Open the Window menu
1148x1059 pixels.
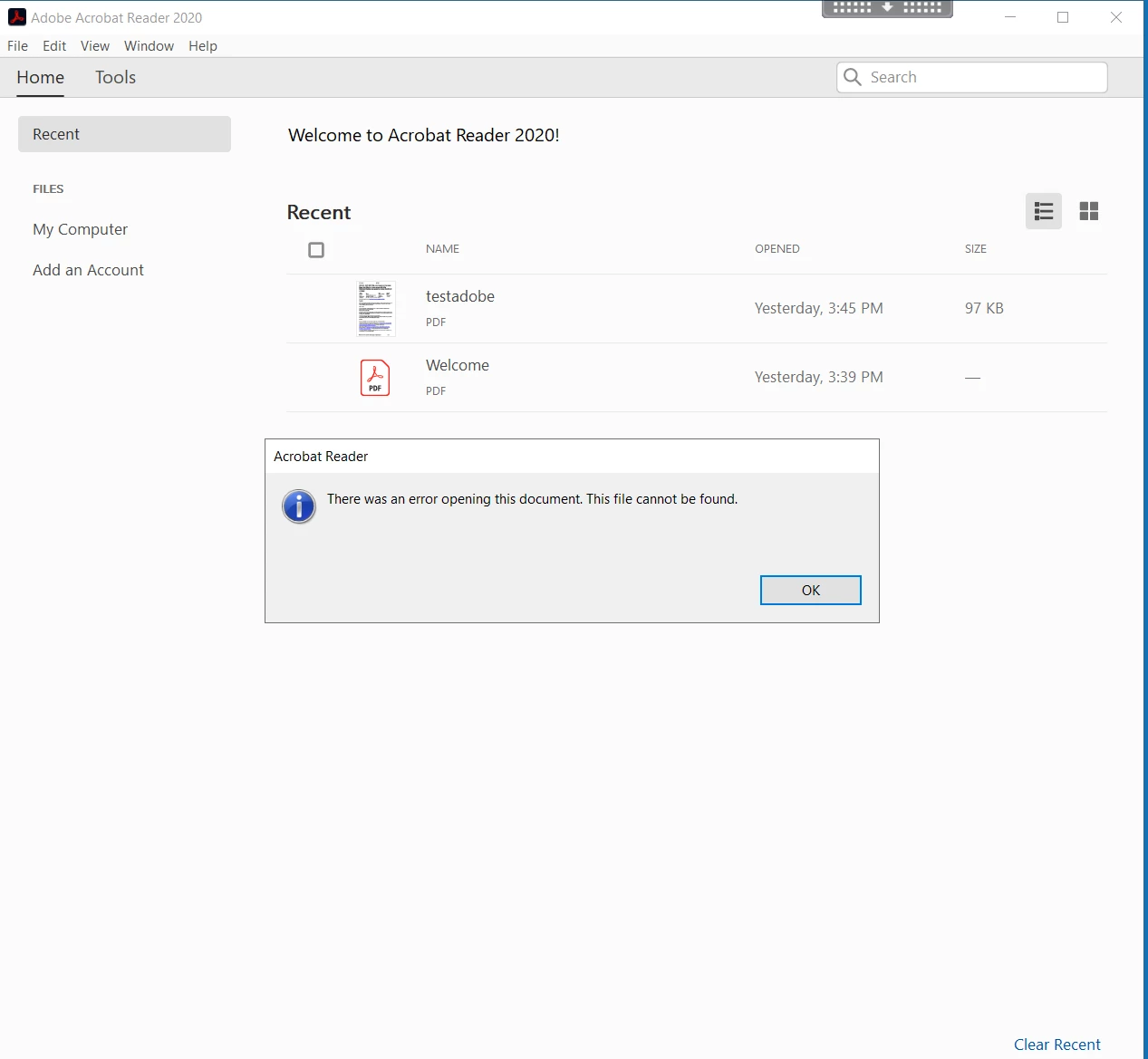point(149,46)
